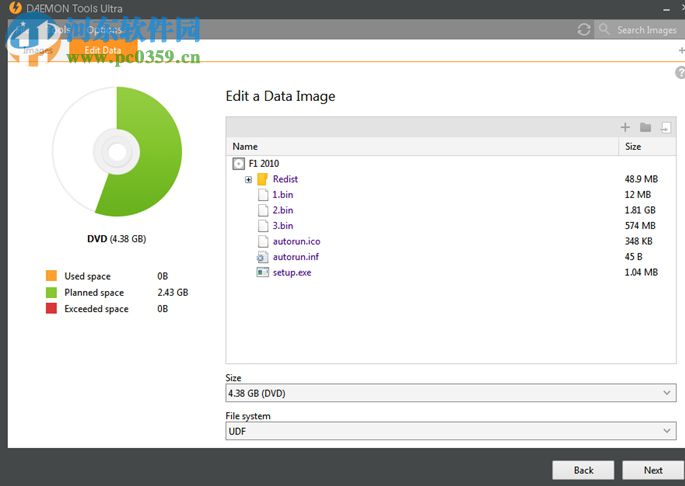Click the 3.bin file icon

pyautogui.click(x=263, y=226)
